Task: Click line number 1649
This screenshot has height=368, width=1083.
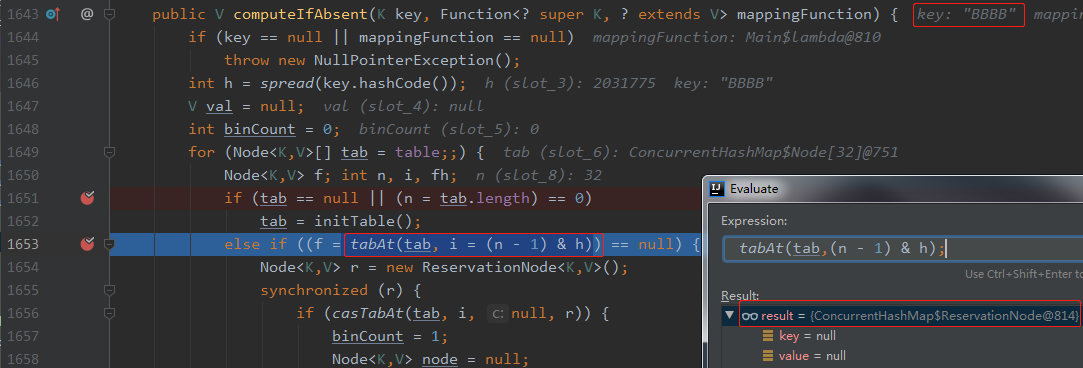Action: coord(23,152)
